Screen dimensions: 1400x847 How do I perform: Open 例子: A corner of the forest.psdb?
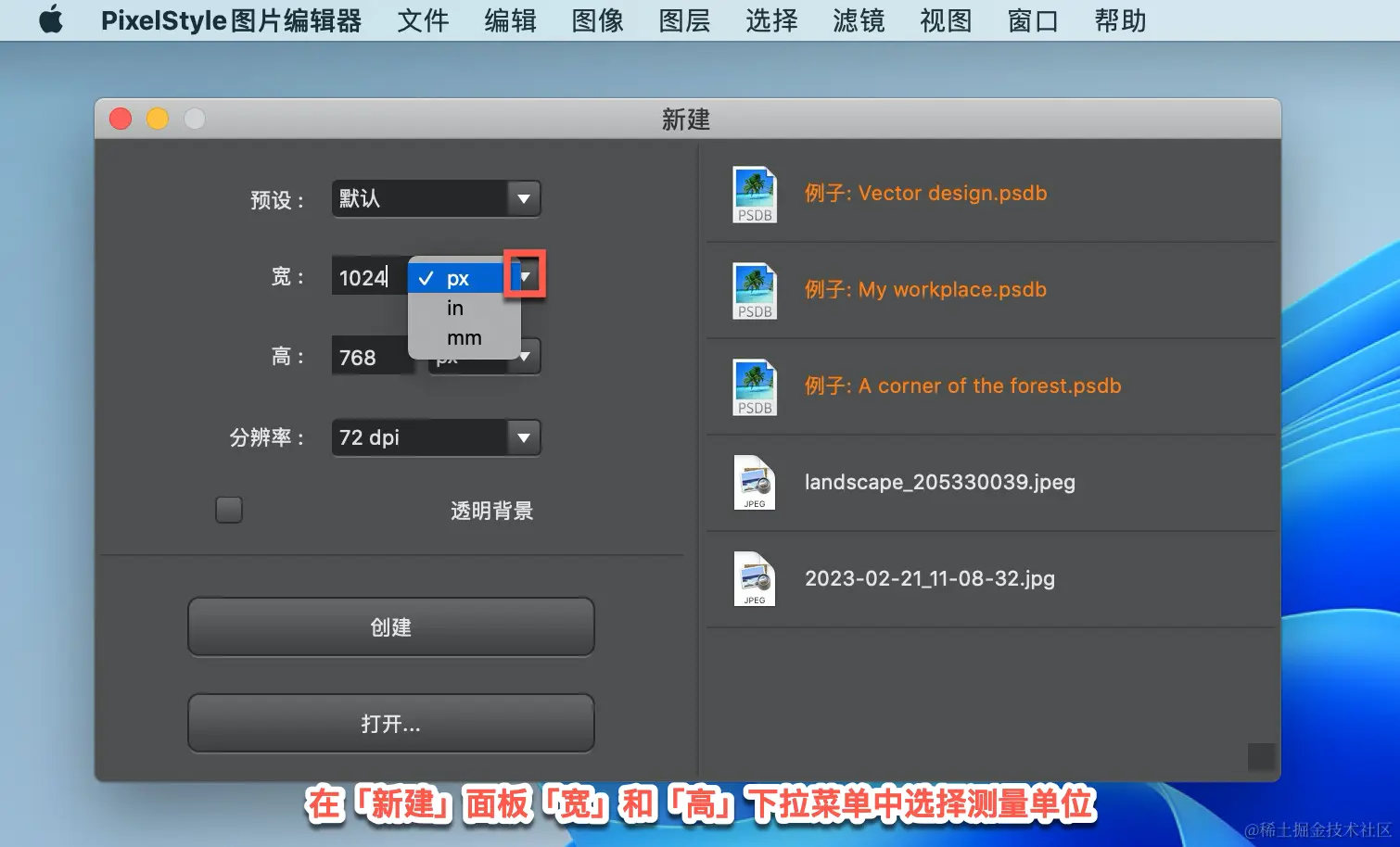(962, 386)
